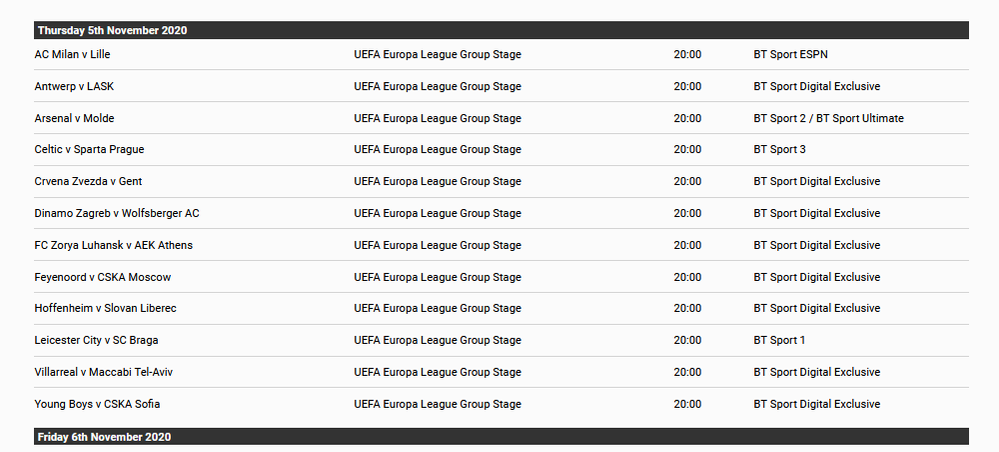This screenshot has width=999, height=452.
Task: Open Dinamo Zagreb v Wolfsberger AC
Action: click(x=117, y=213)
